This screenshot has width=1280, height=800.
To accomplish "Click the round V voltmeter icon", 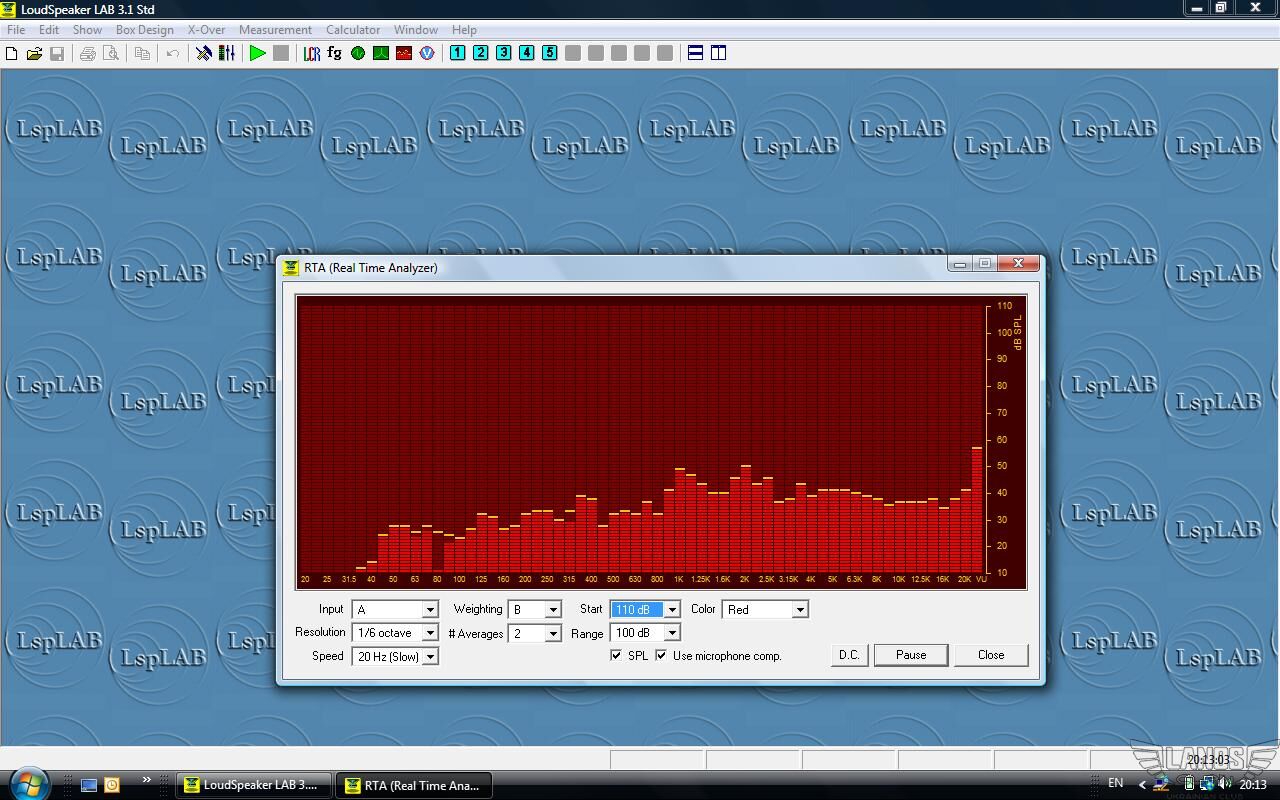I will point(427,53).
